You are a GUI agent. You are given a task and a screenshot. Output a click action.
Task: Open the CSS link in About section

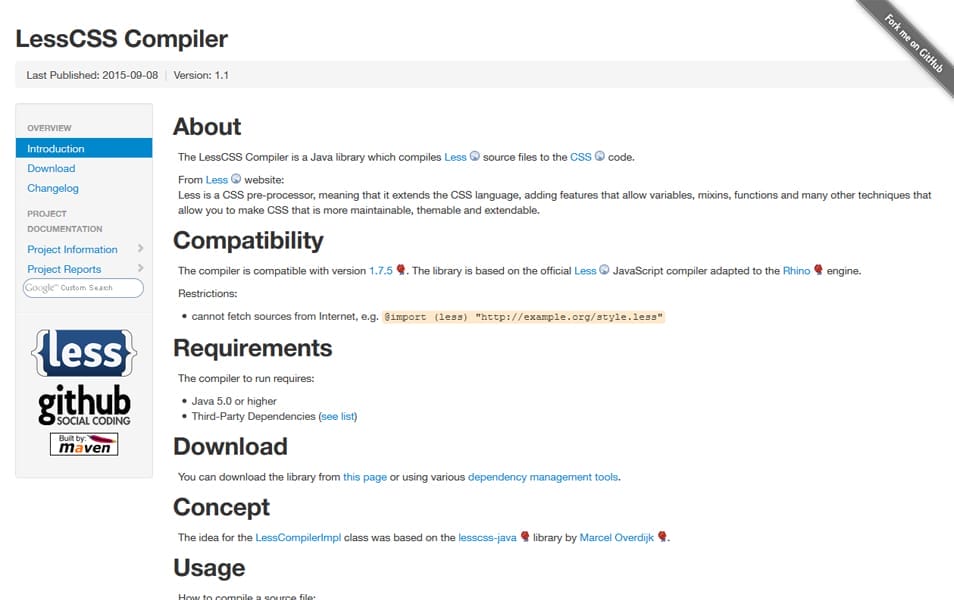[x=580, y=157]
